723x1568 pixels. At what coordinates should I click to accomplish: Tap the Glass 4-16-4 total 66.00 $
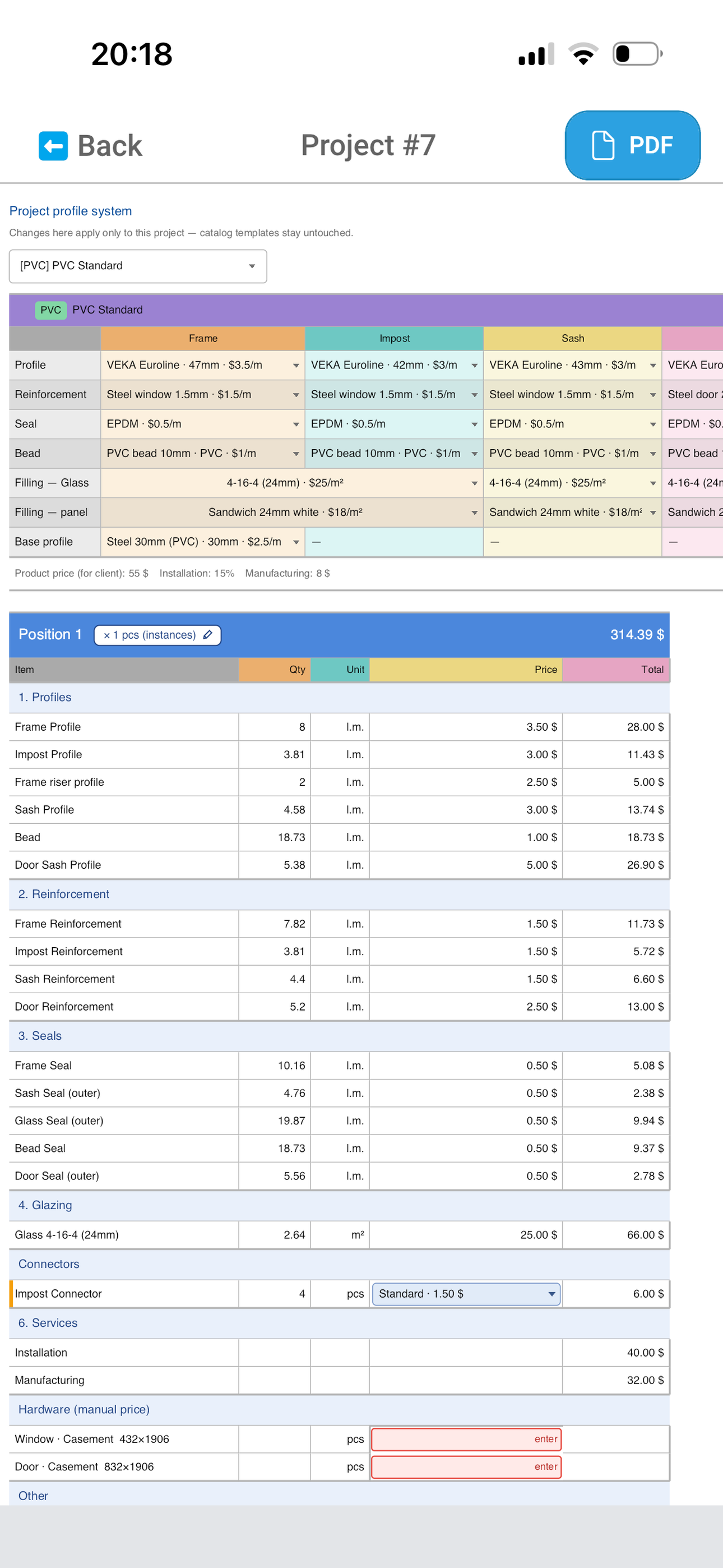click(645, 1235)
